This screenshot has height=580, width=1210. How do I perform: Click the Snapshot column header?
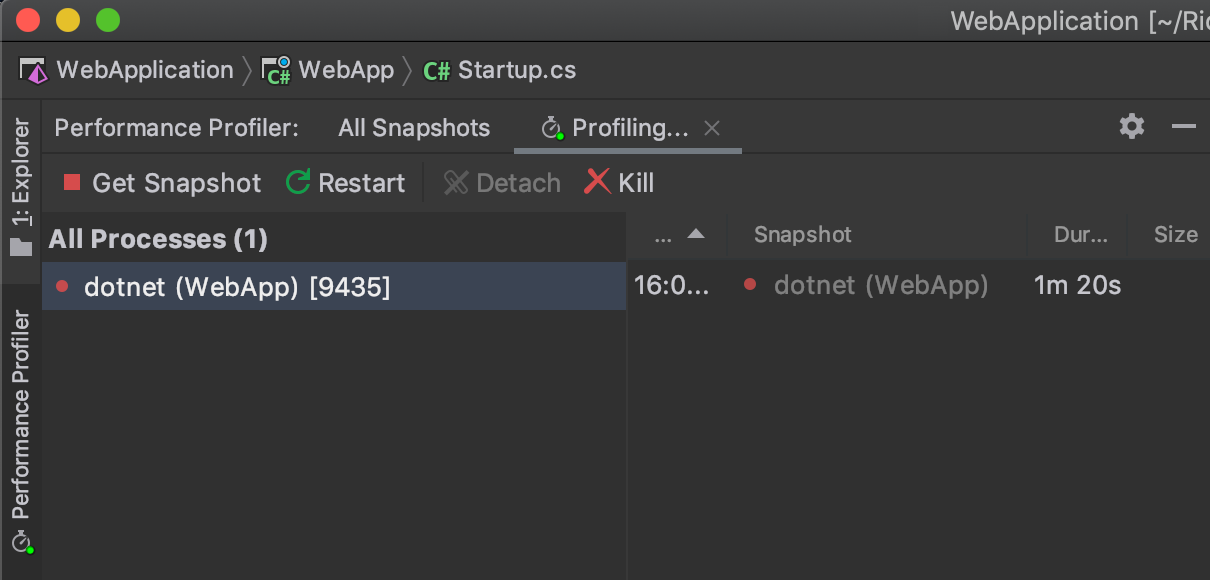pos(802,235)
